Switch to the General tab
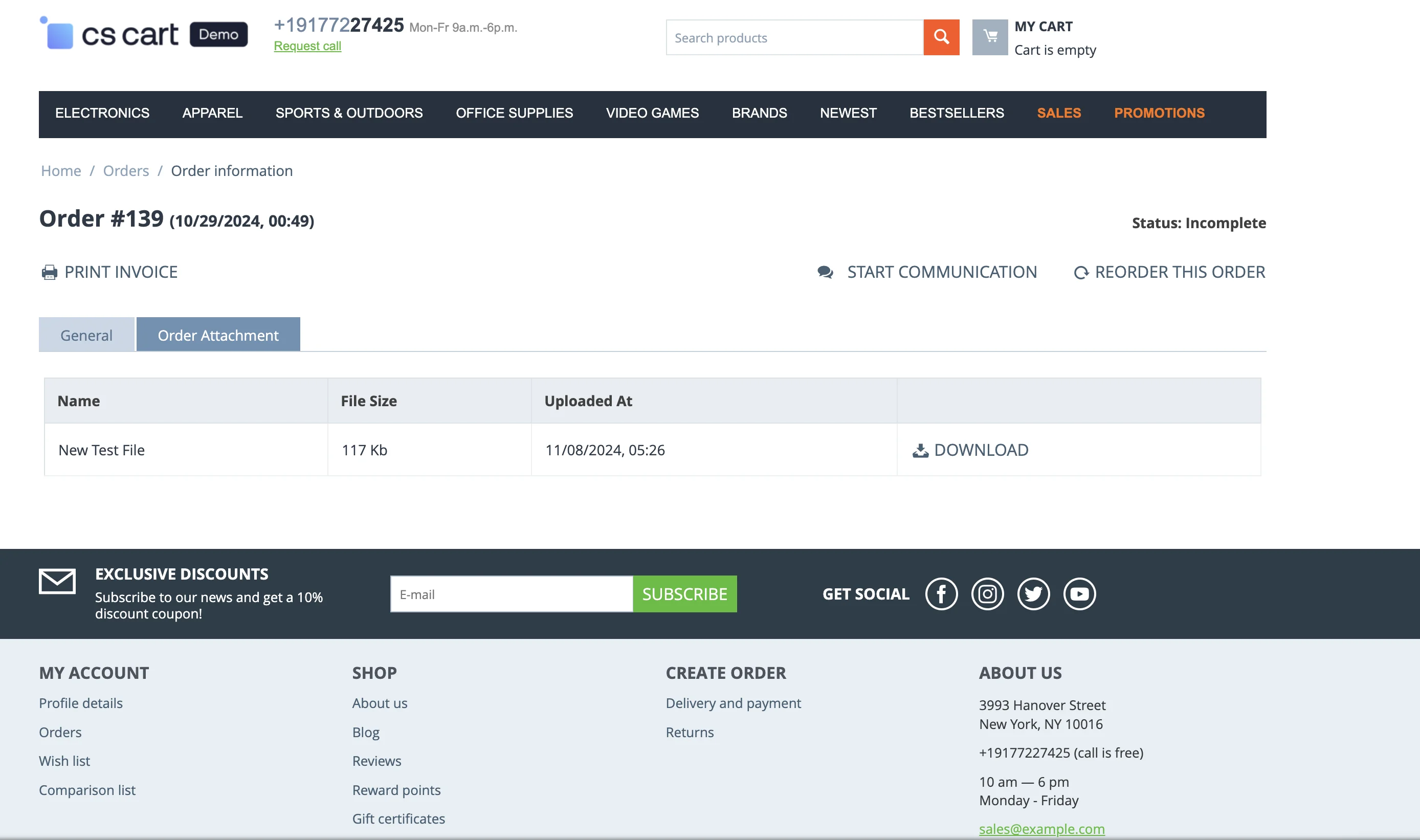 click(x=86, y=335)
